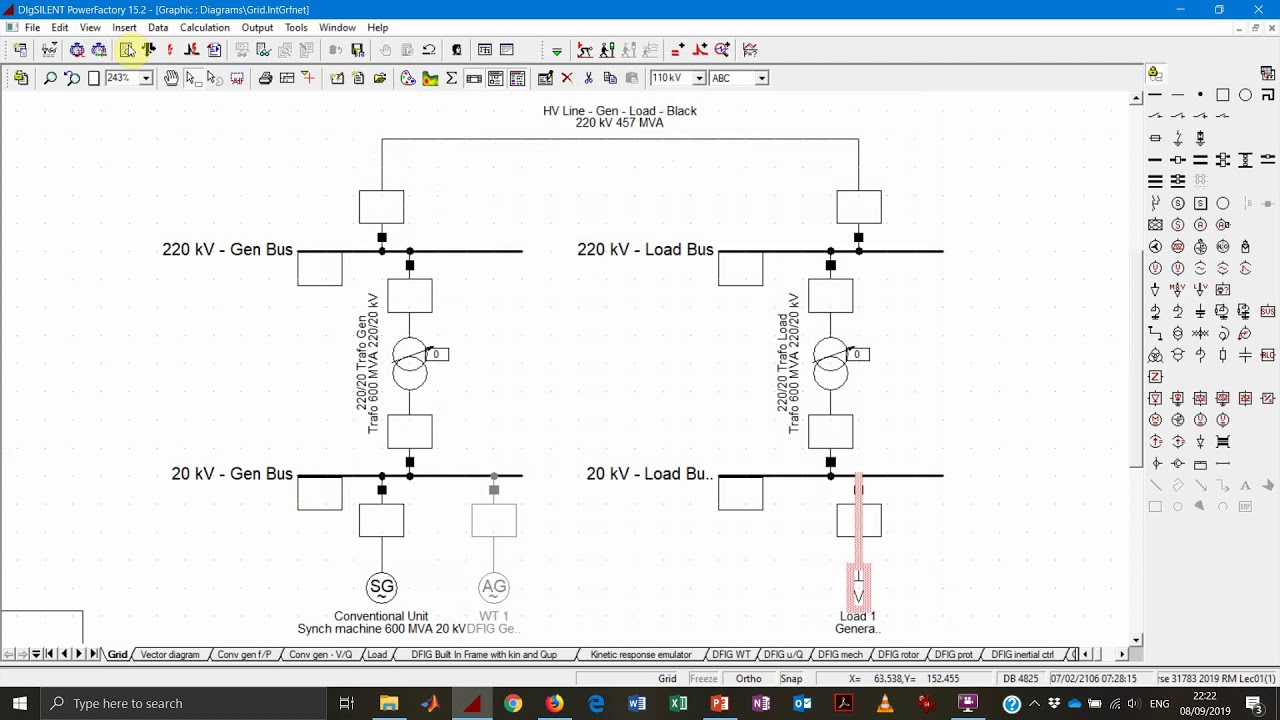1280x720 pixels.
Task: Click the AG WT 1 generator symbol
Action: (494, 588)
